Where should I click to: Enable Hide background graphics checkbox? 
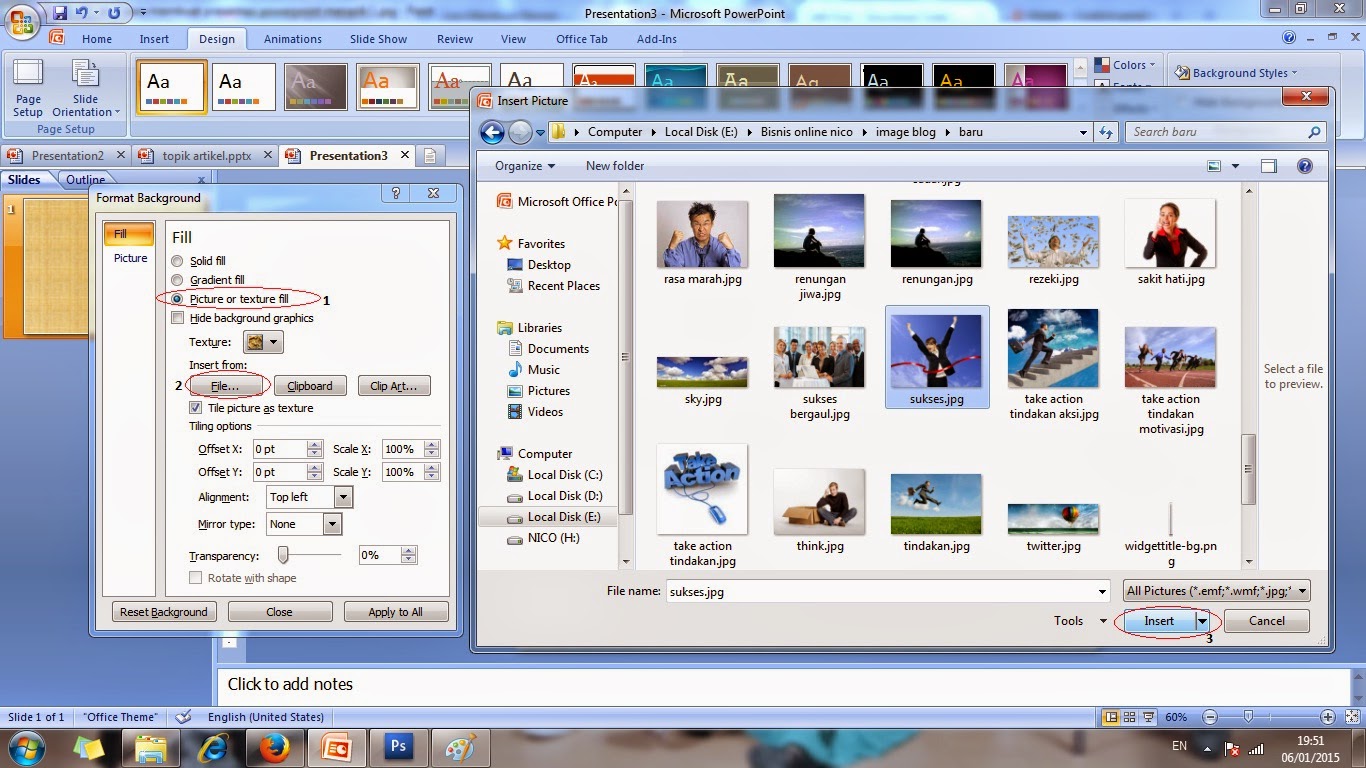tap(178, 318)
